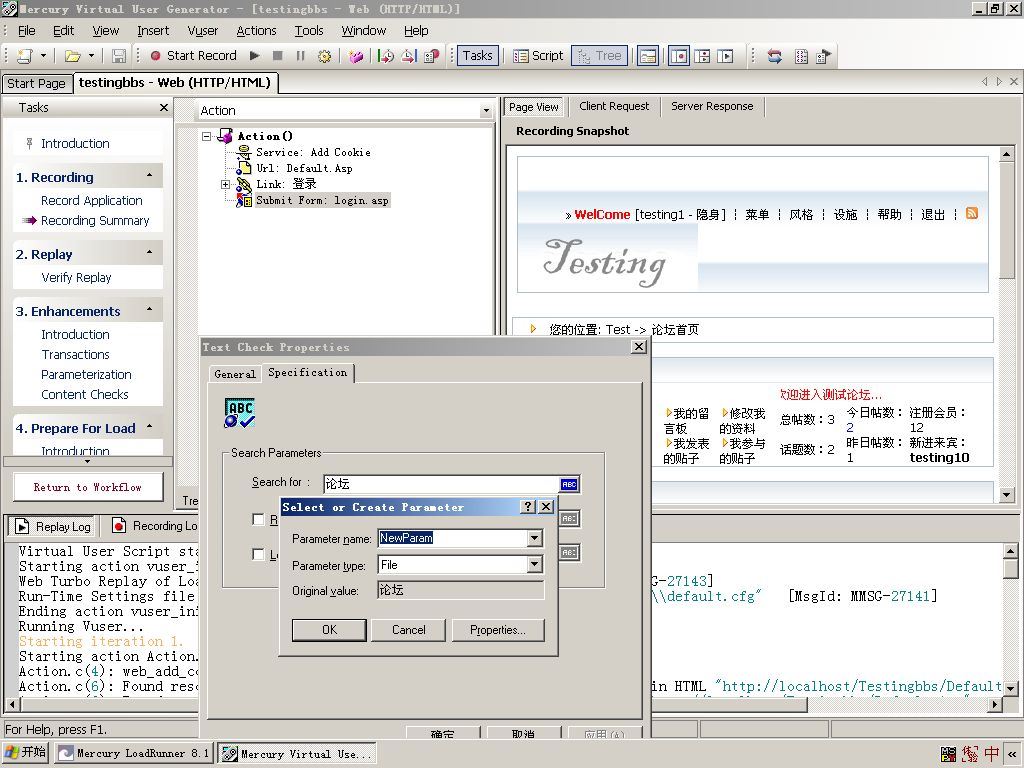1024x768 pixels.
Task: Switch to the Server Response tab
Action: 712,106
